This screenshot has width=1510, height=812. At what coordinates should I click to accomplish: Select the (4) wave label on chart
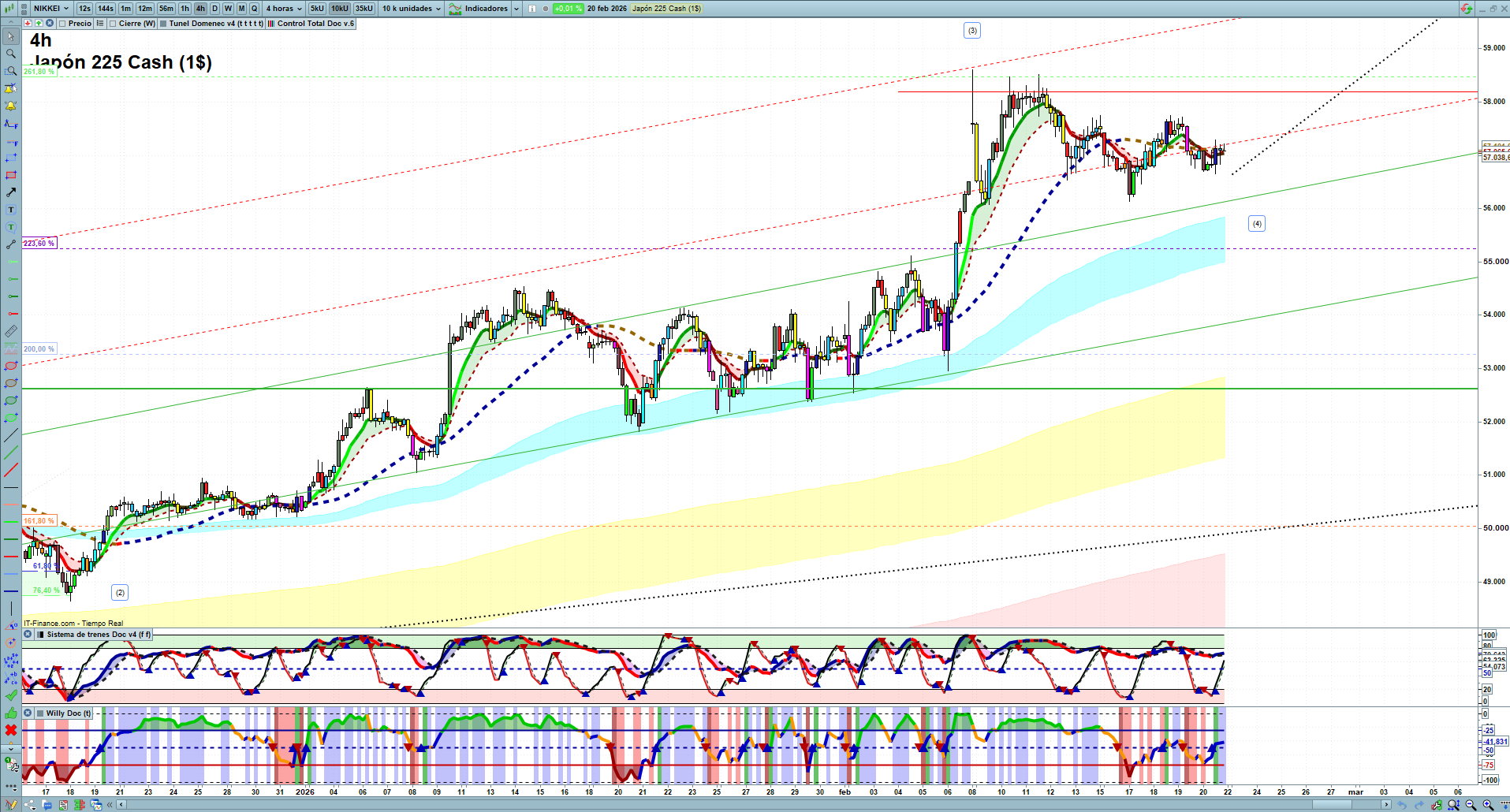click(x=1257, y=224)
